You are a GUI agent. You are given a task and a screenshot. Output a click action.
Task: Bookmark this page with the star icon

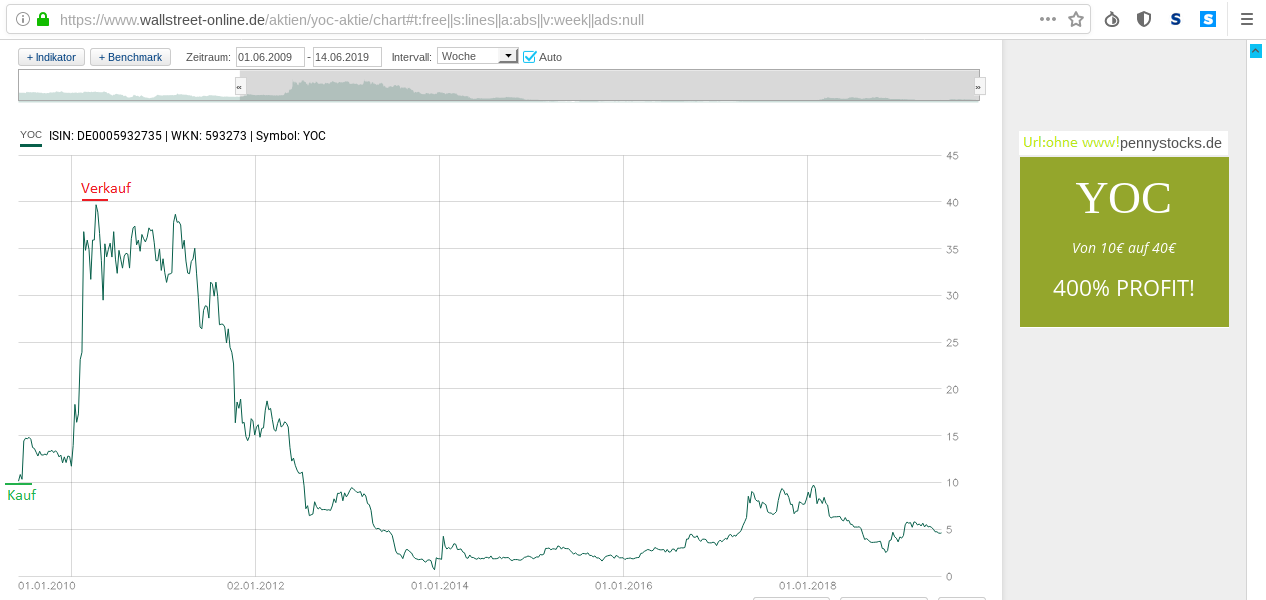[1076, 19]
